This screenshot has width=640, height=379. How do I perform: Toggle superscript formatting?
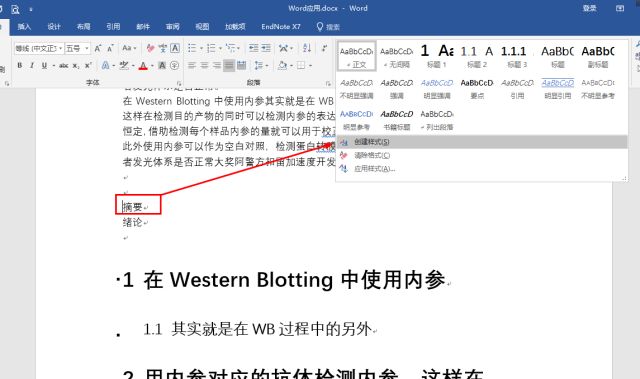[88, 65]
